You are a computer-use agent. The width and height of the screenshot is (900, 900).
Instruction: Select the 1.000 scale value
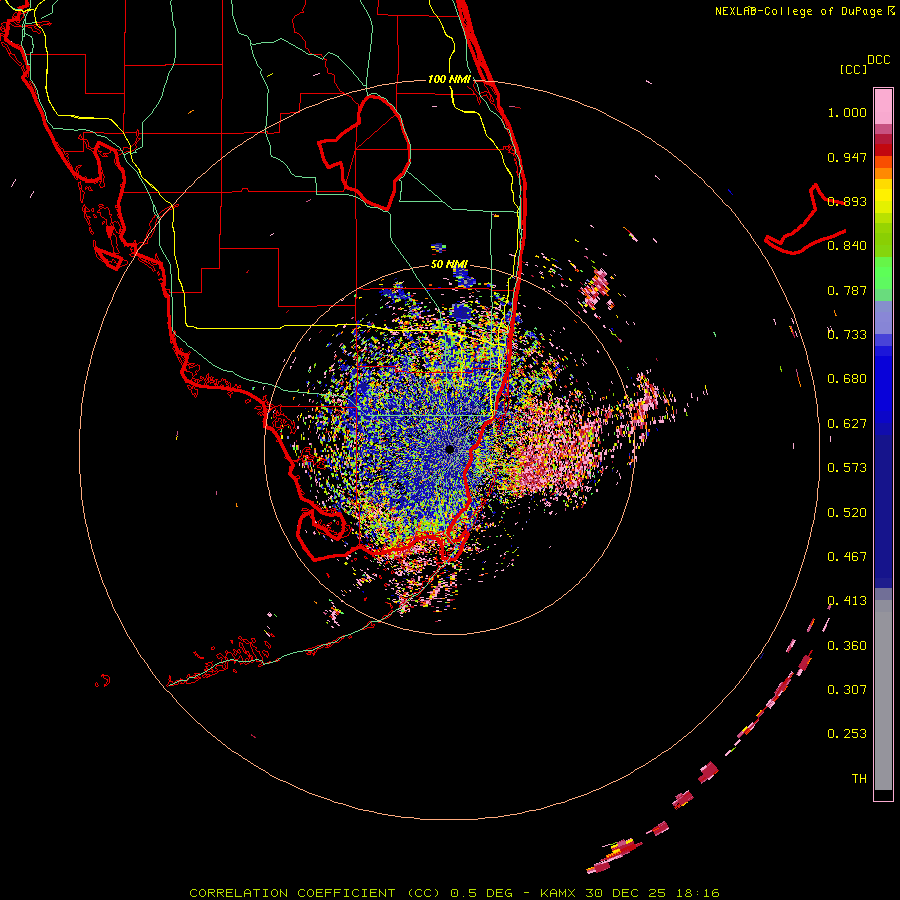[847, 112]
